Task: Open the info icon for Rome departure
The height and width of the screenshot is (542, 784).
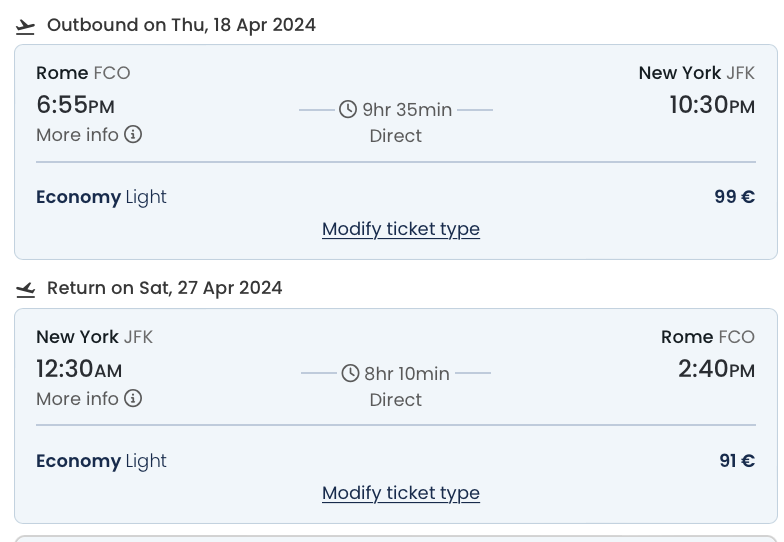Action: coord(133,134)
